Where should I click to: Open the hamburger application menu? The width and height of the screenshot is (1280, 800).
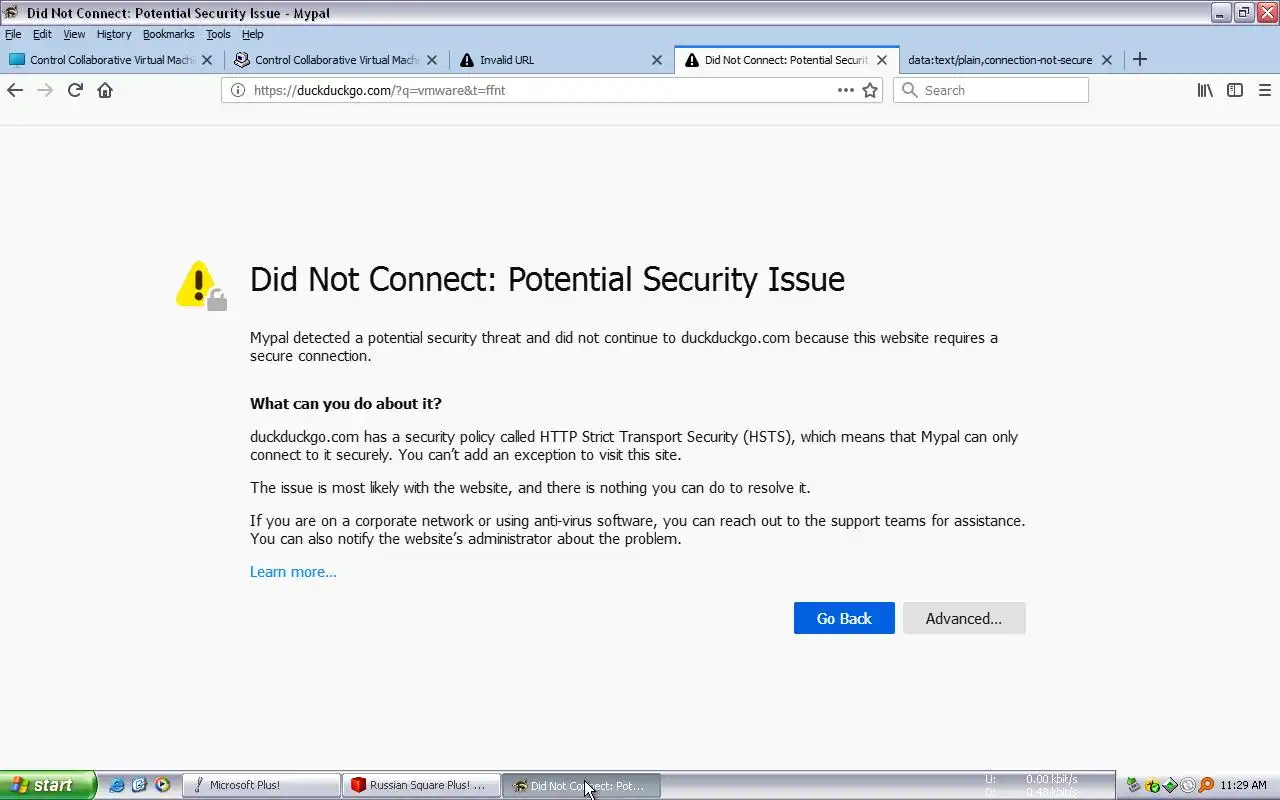[1264, 90]
